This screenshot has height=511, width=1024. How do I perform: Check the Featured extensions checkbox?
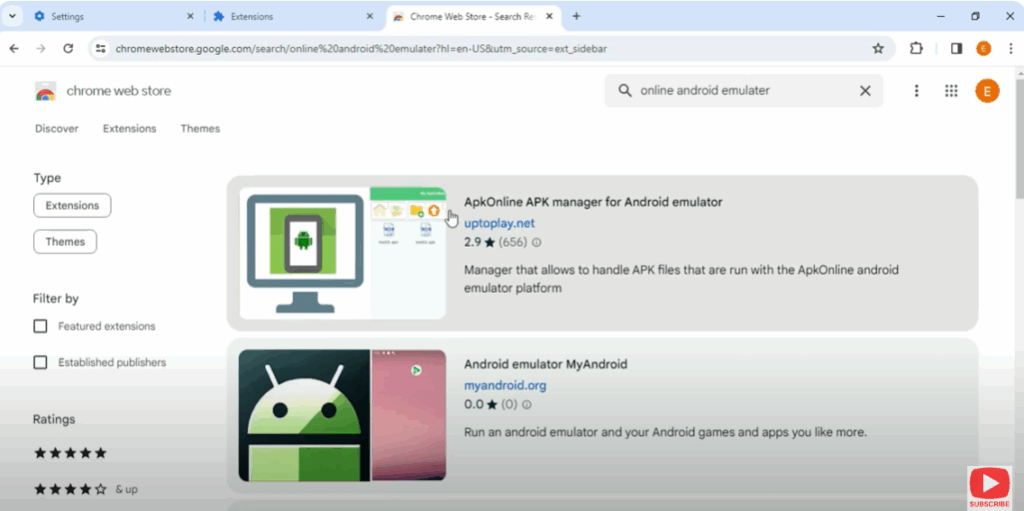pyautogui.click(x=40, y=326)
